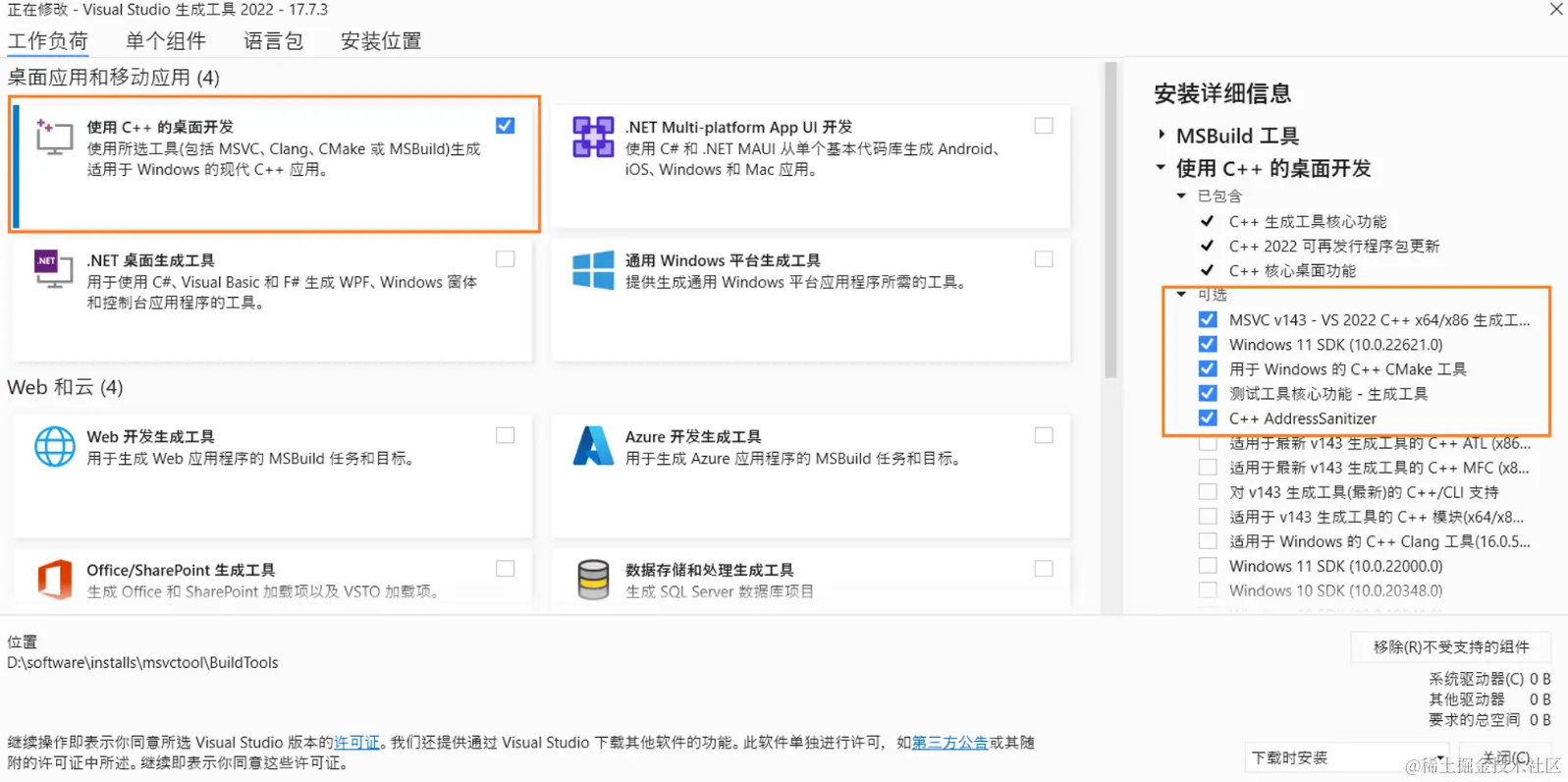Tick Windows 10 SDK (10.0.20348.0) checkbox
1568x782 pixels.
pyautogui.click(x=1208, y=590)
